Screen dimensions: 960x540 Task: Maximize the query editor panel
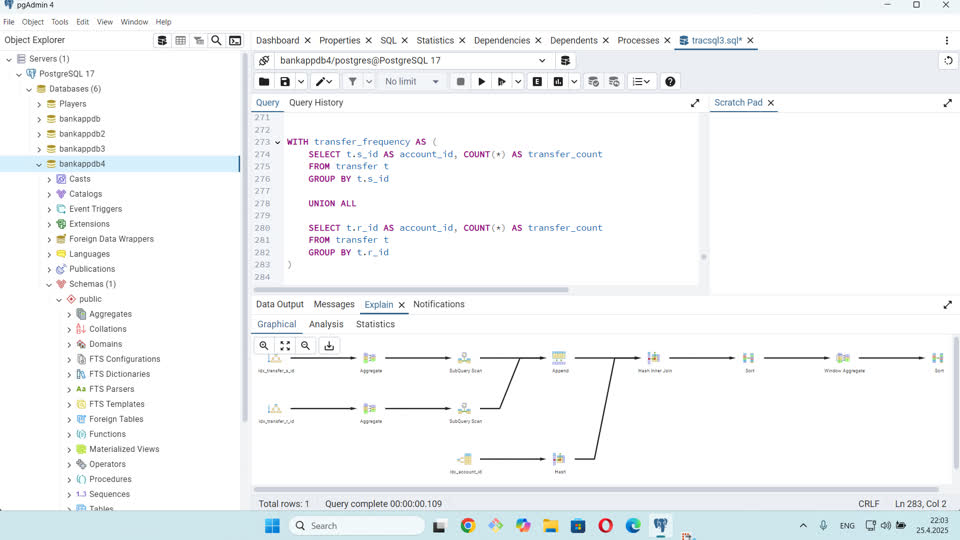click(695, 103)
